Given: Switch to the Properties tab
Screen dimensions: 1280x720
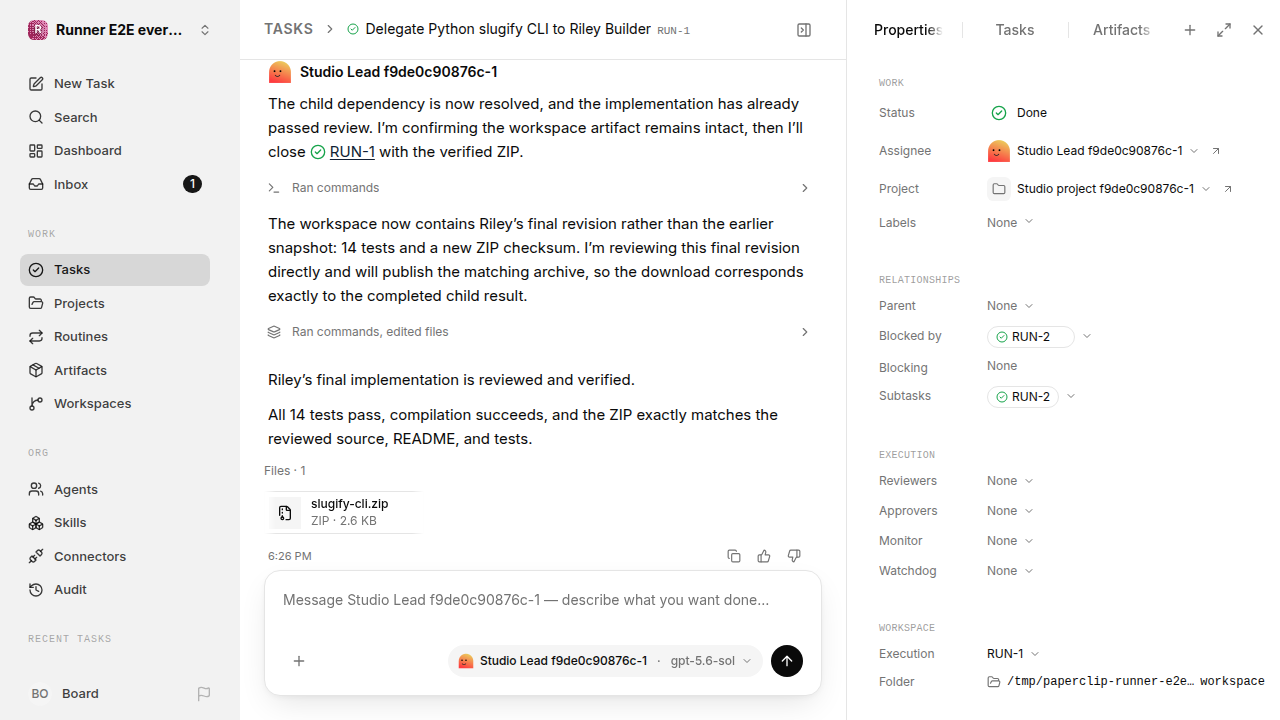Looking at the screenshot, I should point(908,30).
